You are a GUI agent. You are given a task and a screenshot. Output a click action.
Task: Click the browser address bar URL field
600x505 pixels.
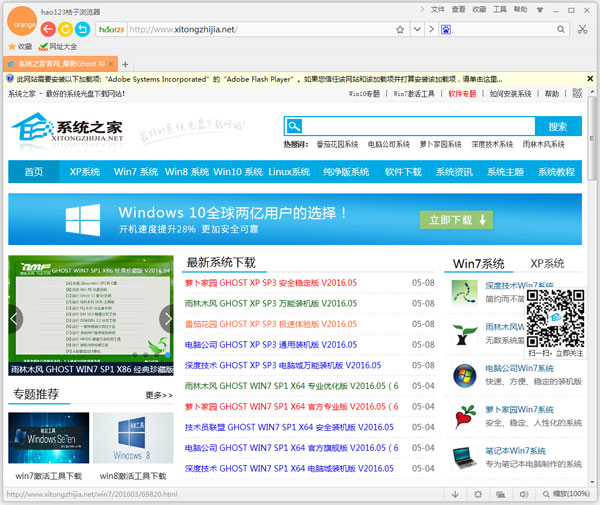coord(260,29)
